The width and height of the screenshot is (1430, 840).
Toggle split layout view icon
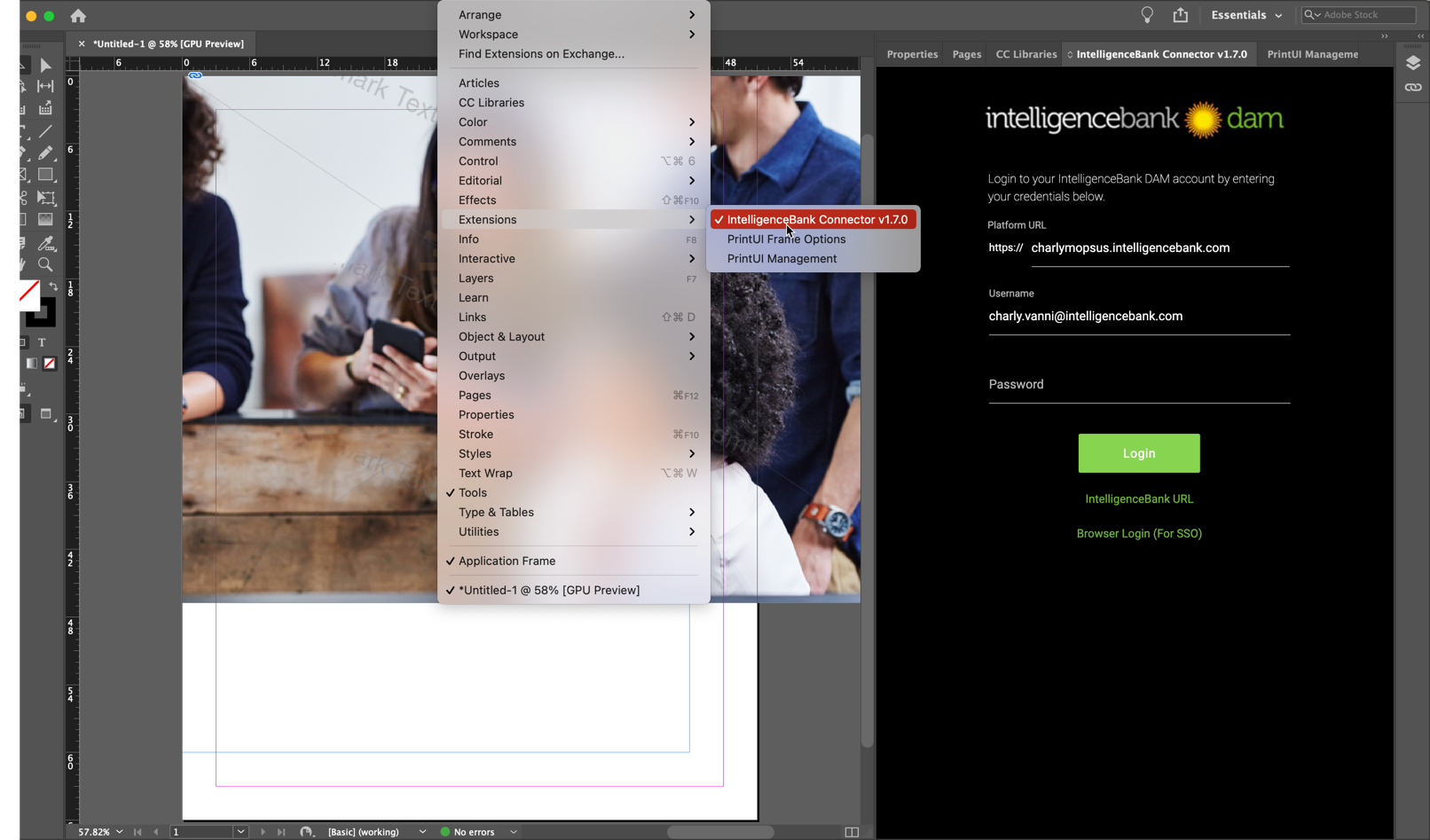tap(852, 832)
